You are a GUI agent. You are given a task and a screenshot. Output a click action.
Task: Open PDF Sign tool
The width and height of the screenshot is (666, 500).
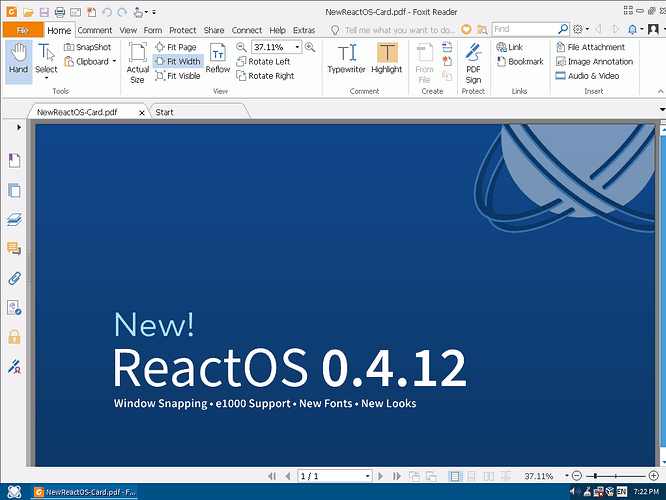pos(473,63)
